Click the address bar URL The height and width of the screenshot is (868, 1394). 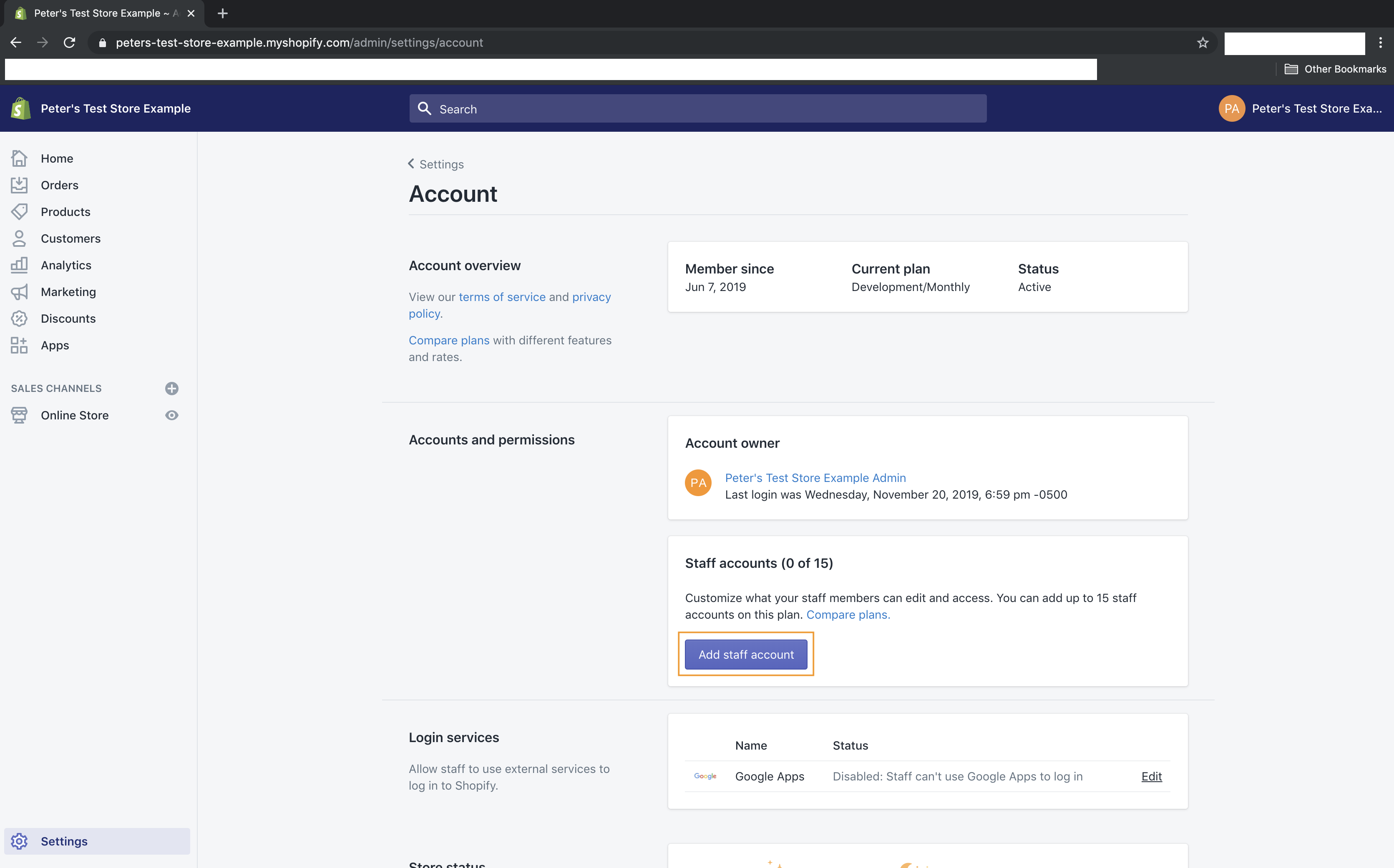click(299, 43)
